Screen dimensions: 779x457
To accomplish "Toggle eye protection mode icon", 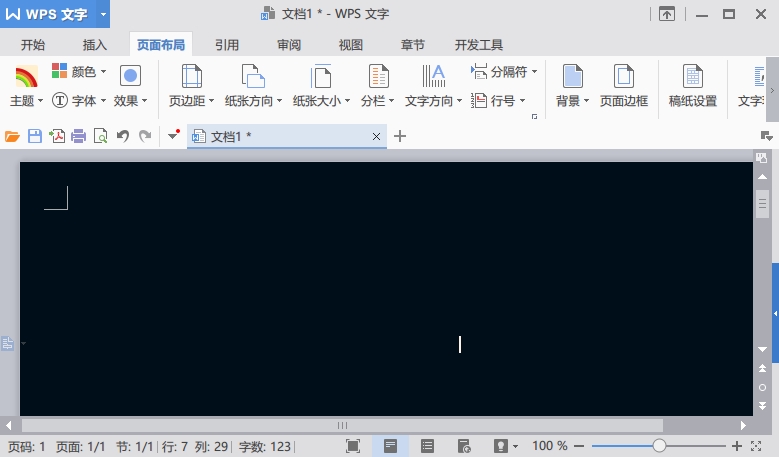I will (501, 446).
